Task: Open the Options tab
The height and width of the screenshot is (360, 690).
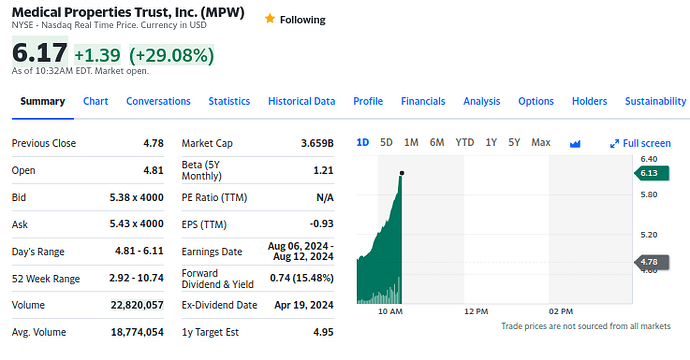Action: 536,101
